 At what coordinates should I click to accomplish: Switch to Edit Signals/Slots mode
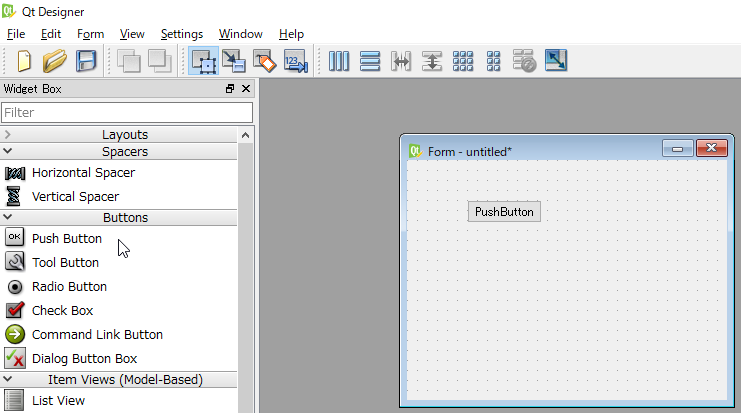[x=233, y=61]
